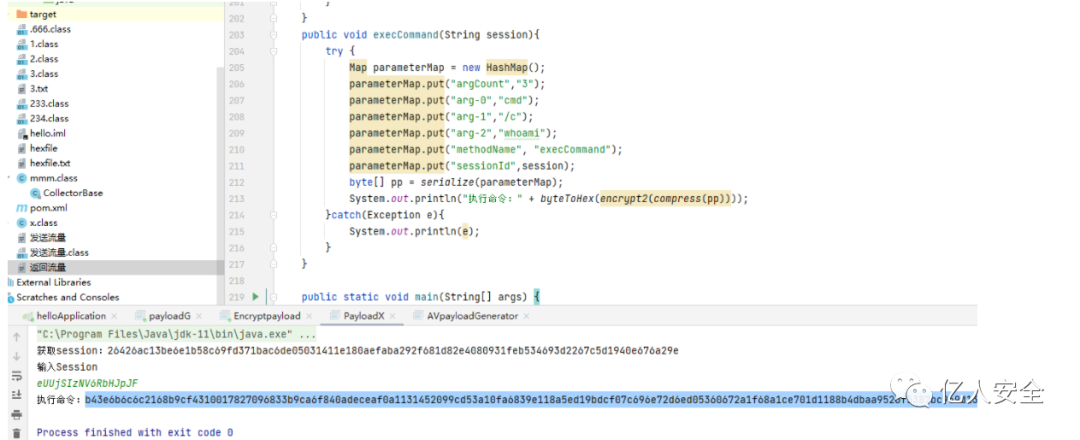Select 234.class in the project tree
Viewport: 1080px width, 440px height.
49,118
